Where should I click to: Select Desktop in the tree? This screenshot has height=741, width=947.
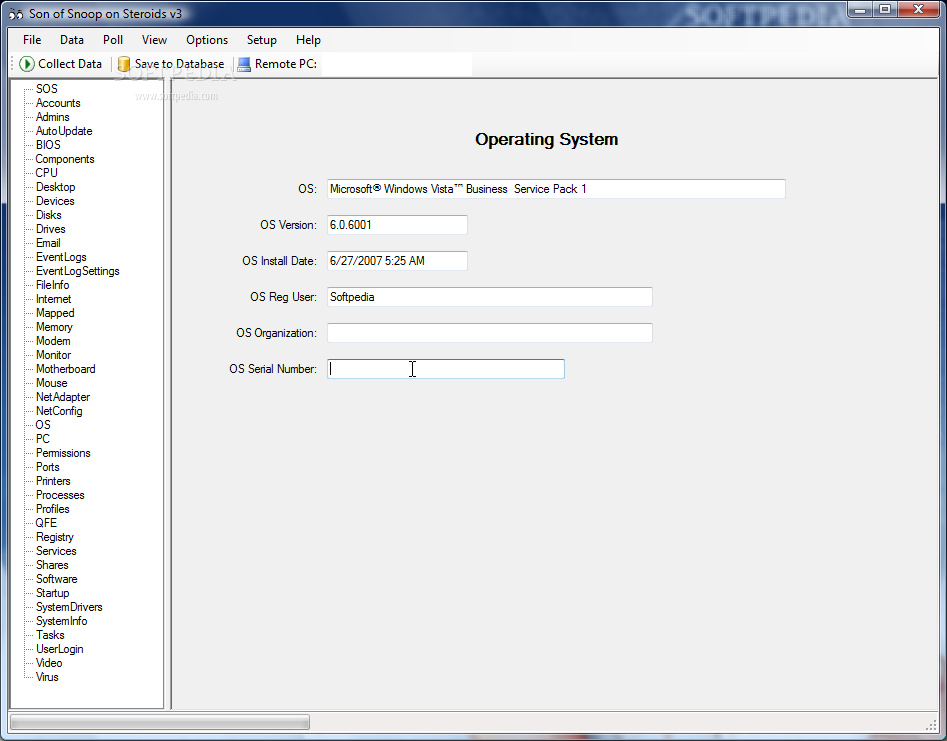click(56, 187)
